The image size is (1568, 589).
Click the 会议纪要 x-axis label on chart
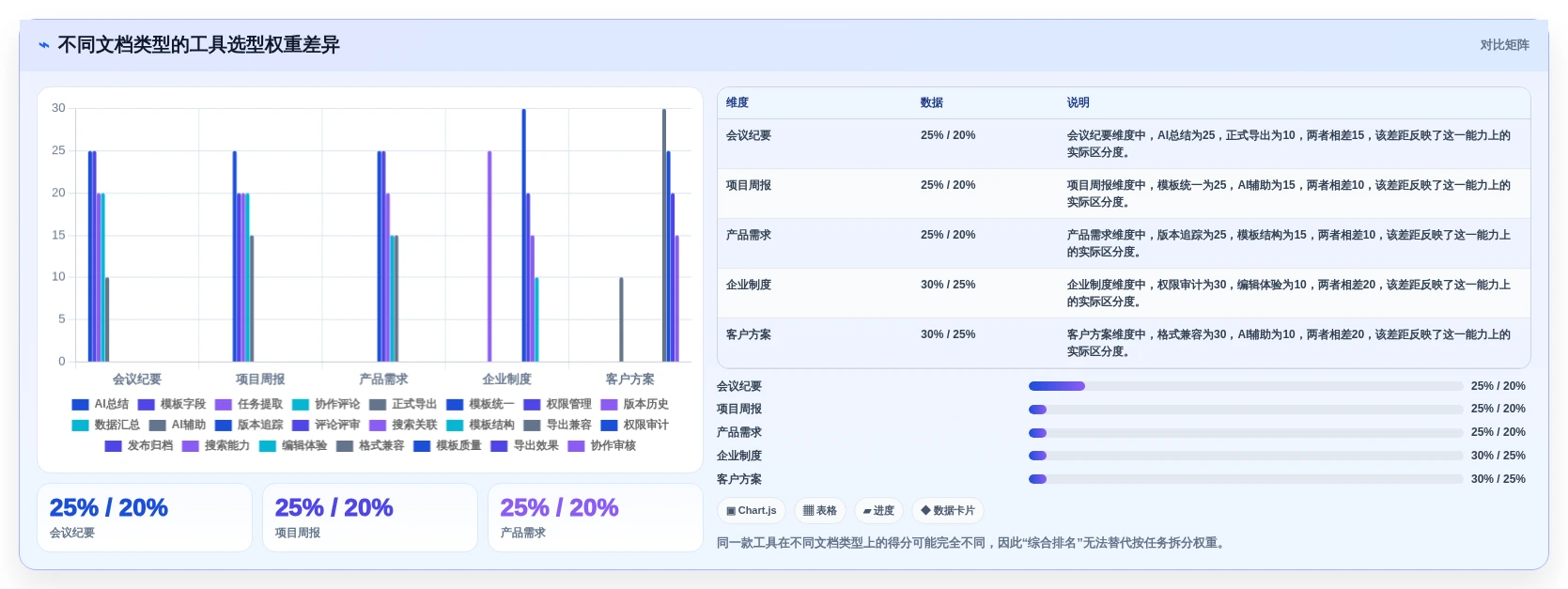point(137,380)
